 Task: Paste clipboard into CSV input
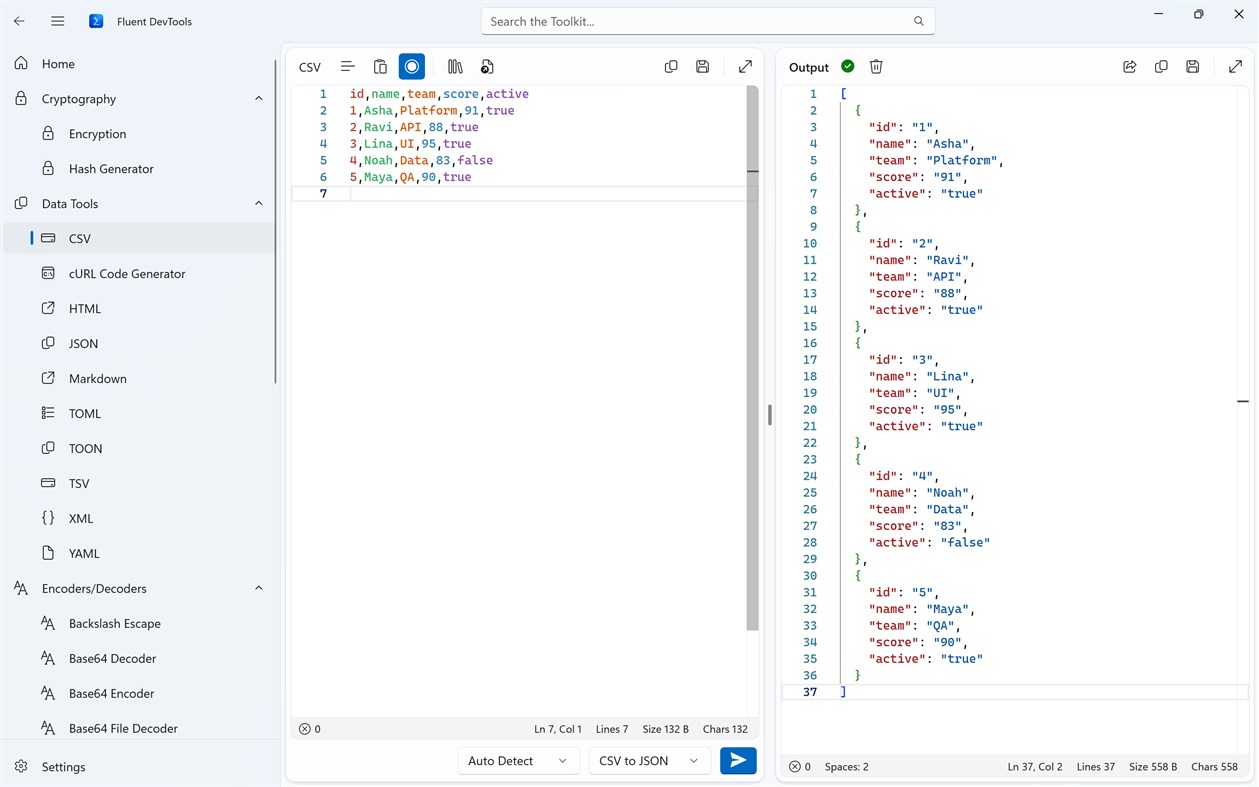380,67
